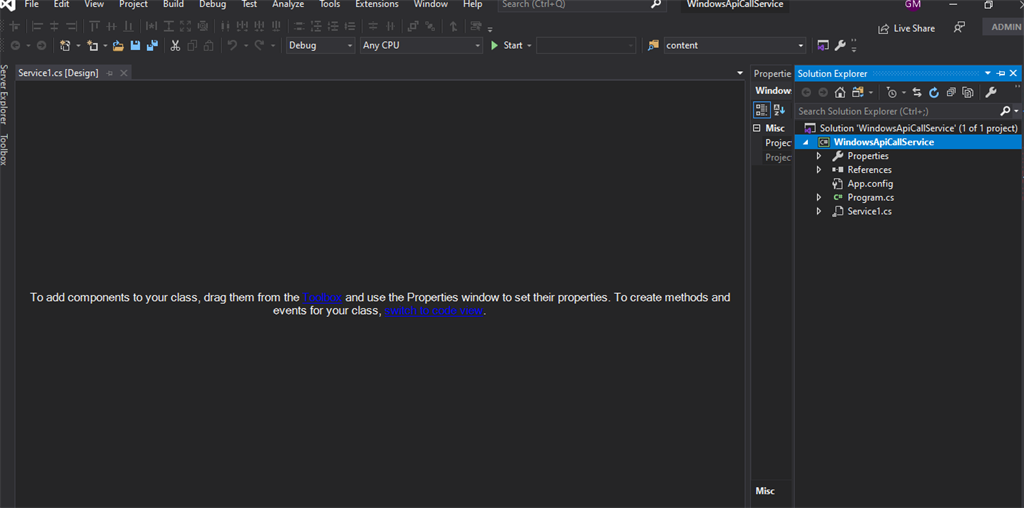Open the Any CPU platform dropdown
Viewport: 1024px width, 508px height.
pyautogui.click(x=420, y=45)
